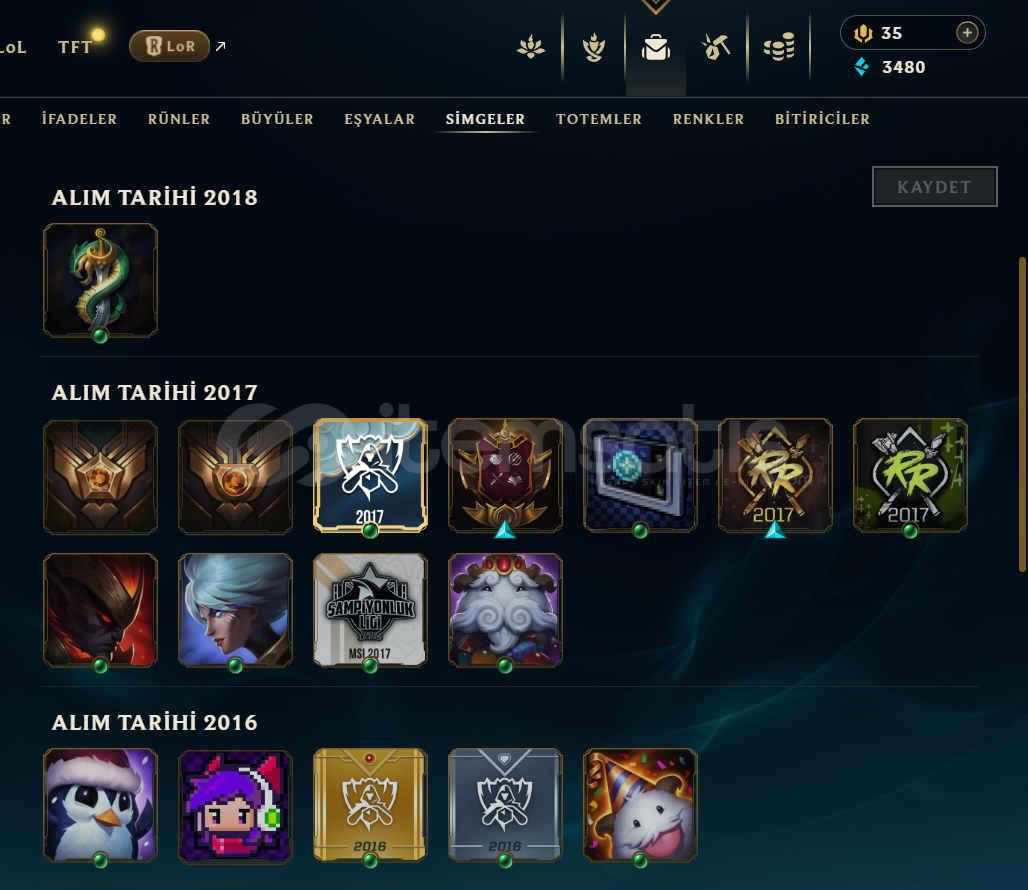
Task: Open the Store coins icon
Action: pos(779,47)
